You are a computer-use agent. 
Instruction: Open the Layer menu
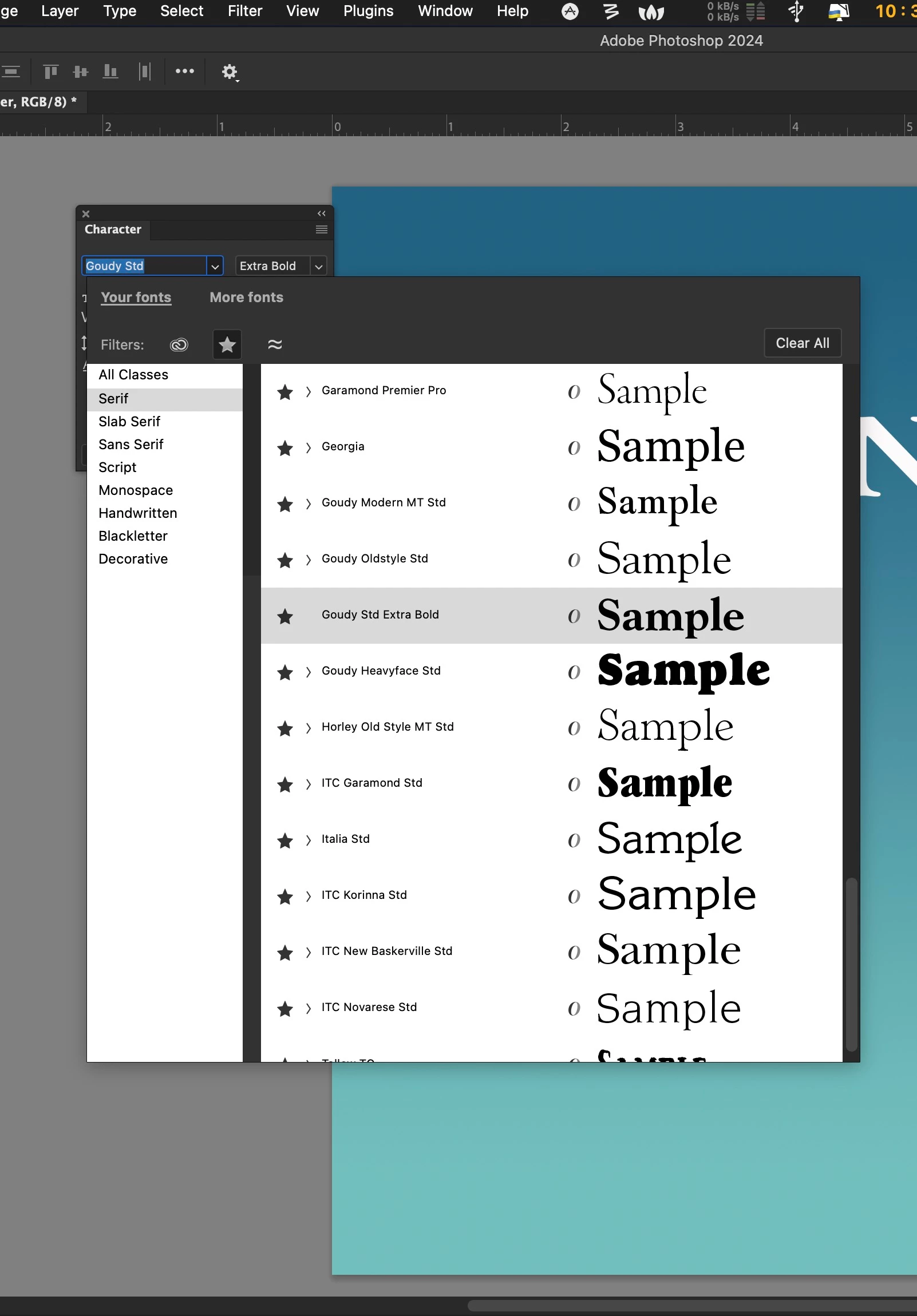pos(60,11)
